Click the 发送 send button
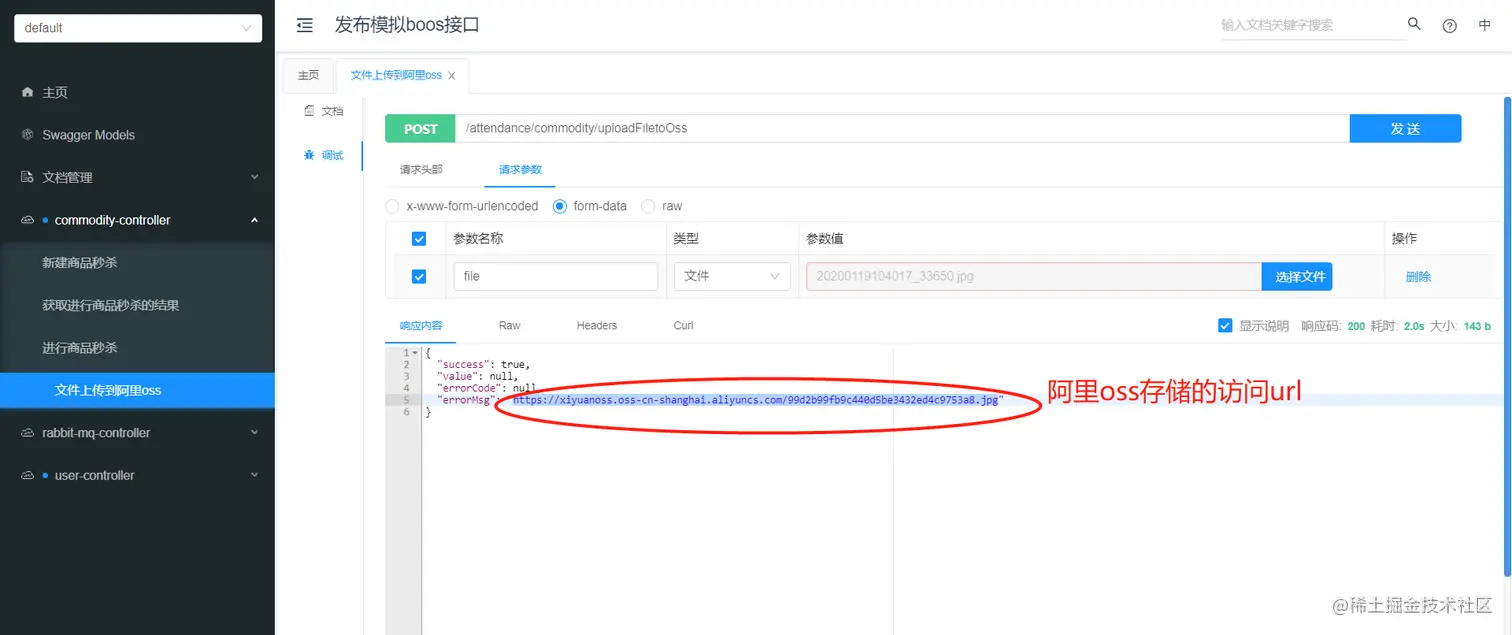Screen dimensions: 1512x635 (x=1405, y=128)
